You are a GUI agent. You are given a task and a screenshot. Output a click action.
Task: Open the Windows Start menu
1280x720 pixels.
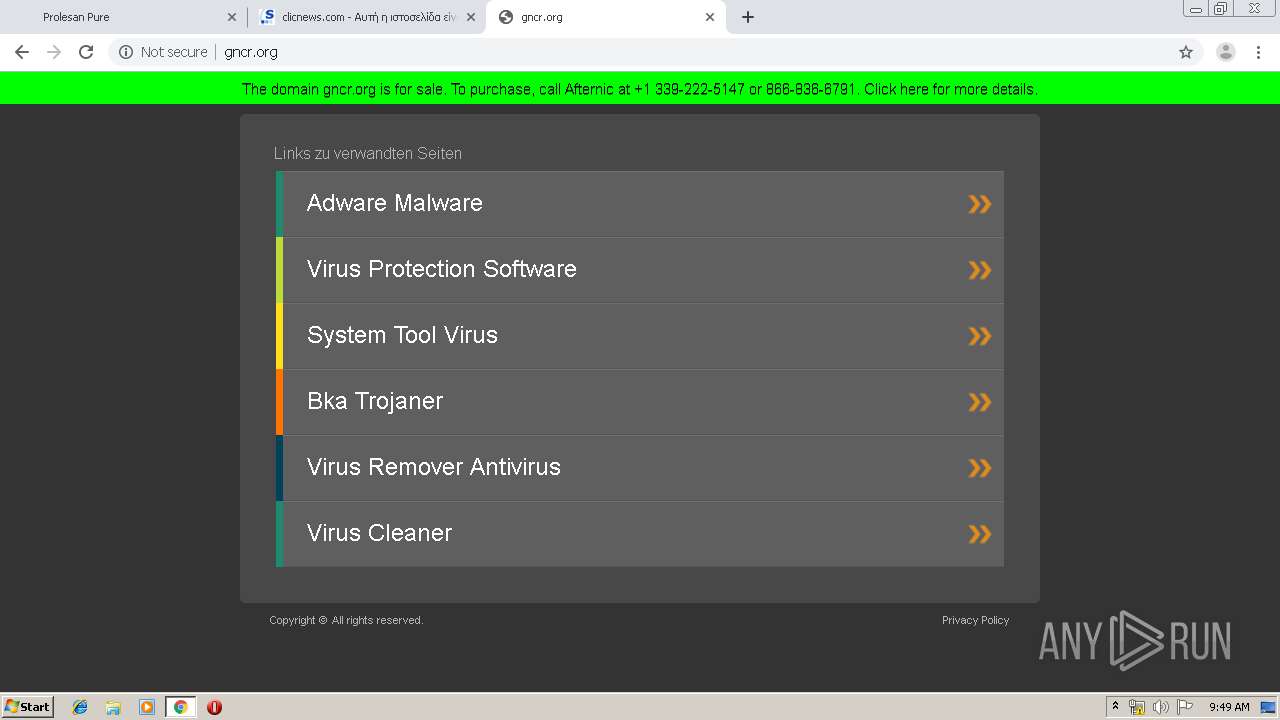click(x=27, y=706)
